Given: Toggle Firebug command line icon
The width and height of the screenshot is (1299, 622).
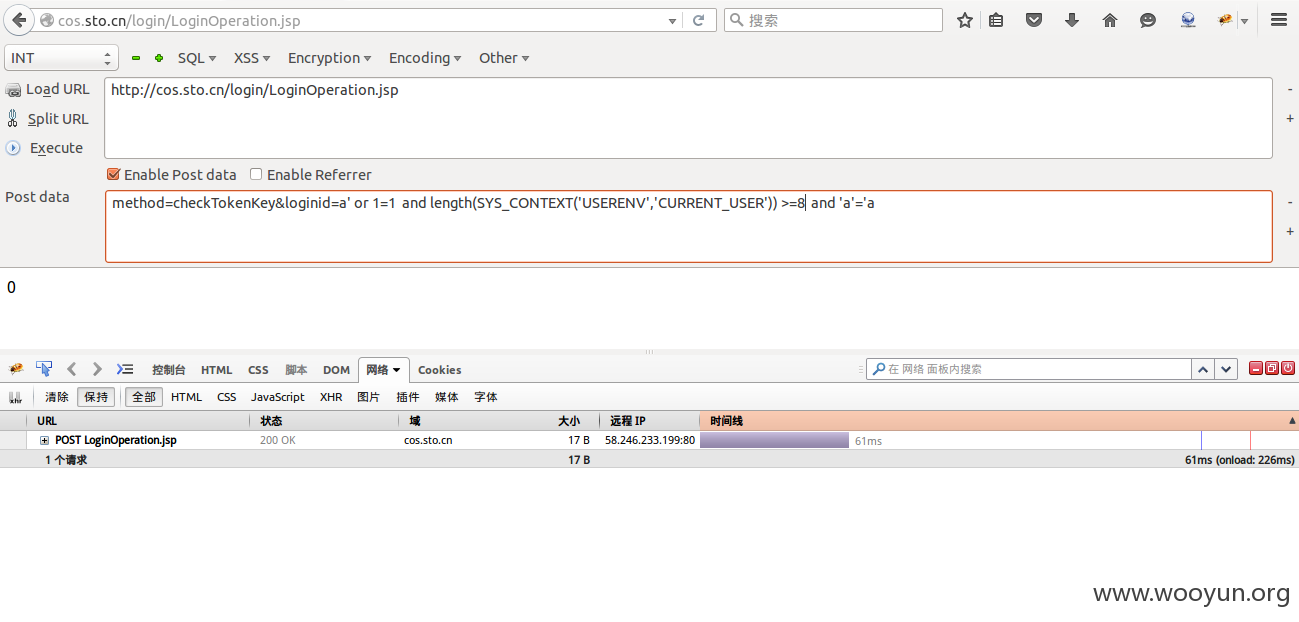Looking at the screenshot, I should click(x=125, y=369).
